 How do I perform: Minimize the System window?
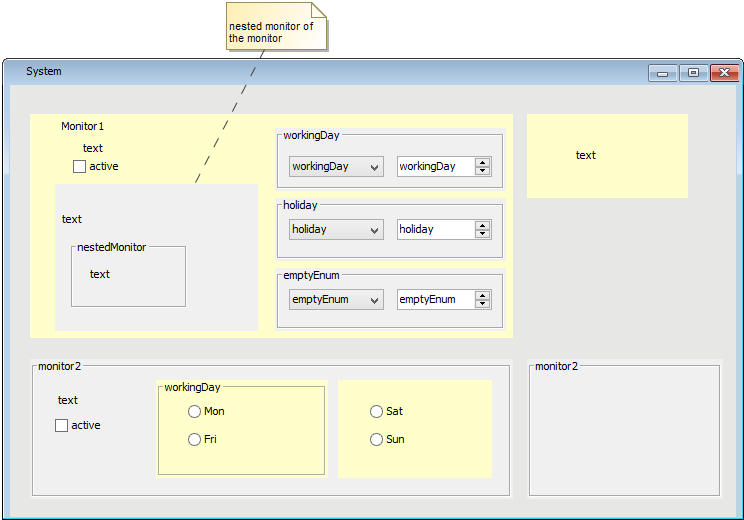tap(662, 73)
